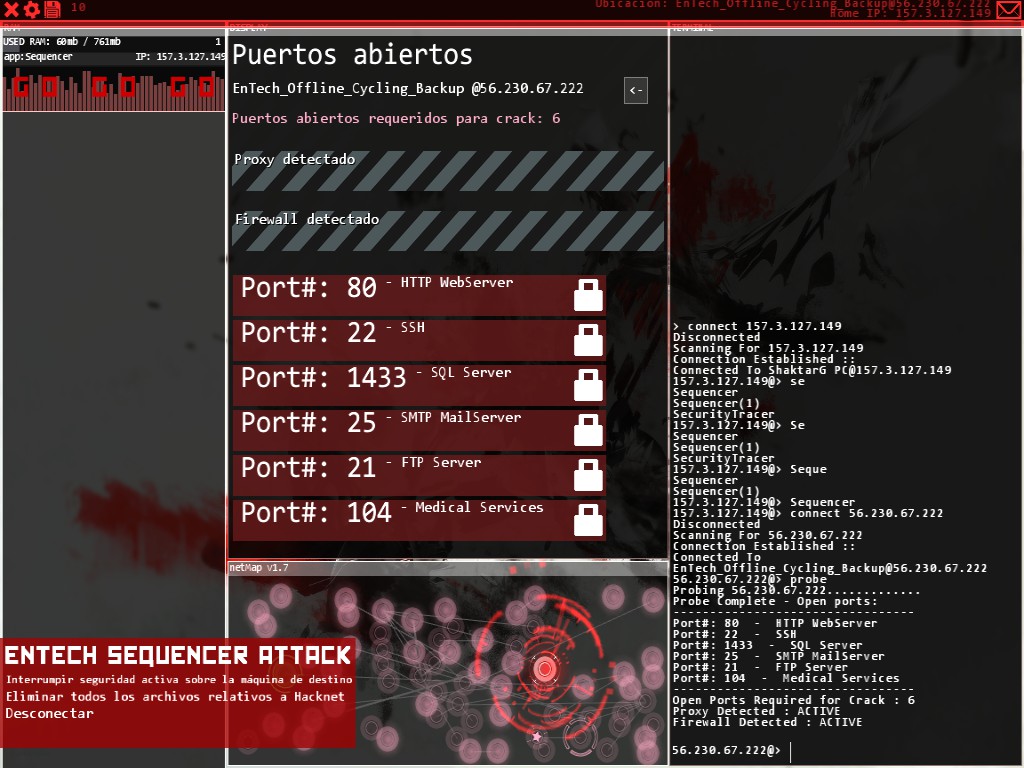Click the lock icon for SMTP port 25
Viewport: 1024px width, 768px height.
(x=588, y=430)
